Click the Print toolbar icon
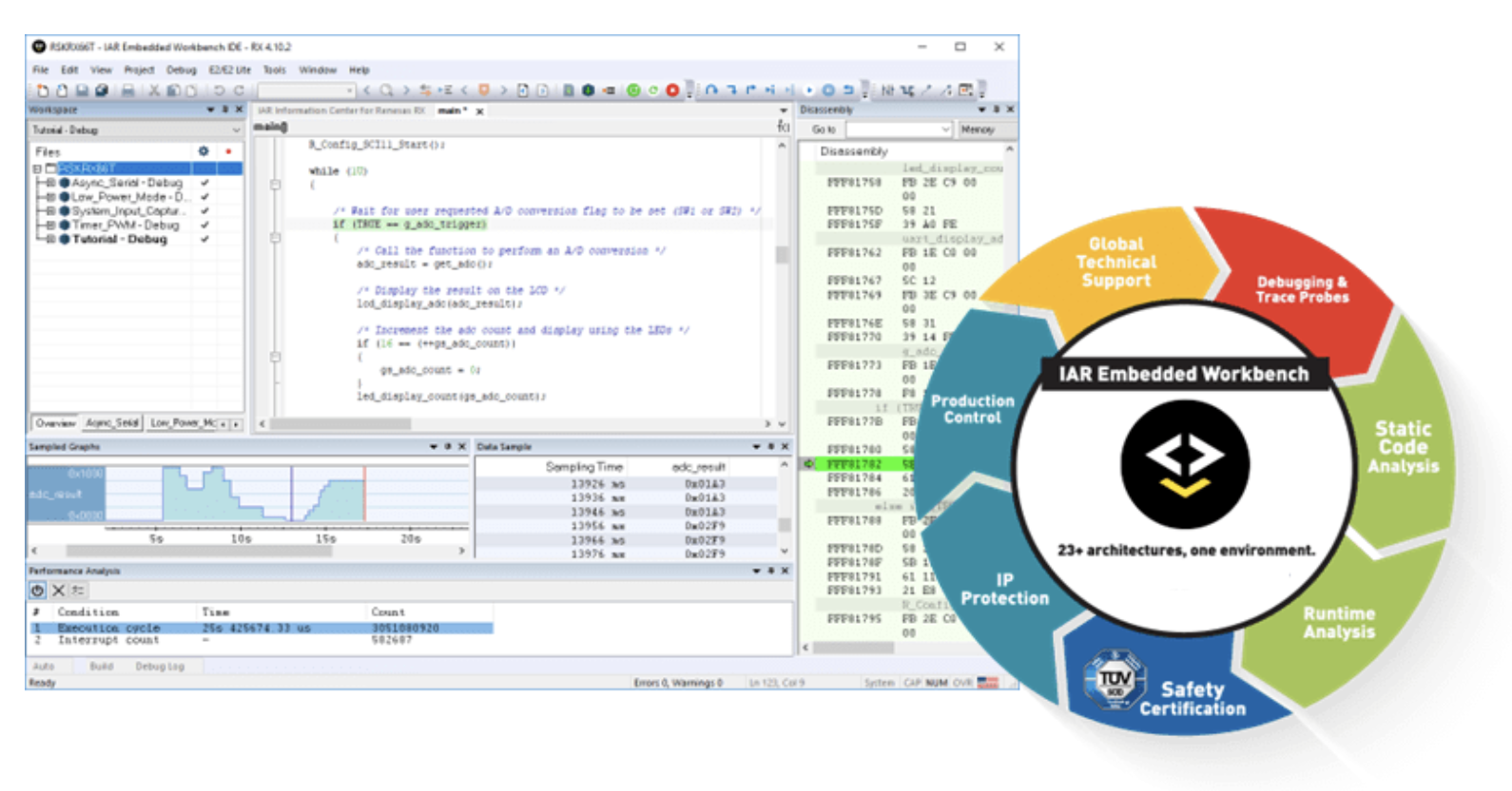 [127, 90]
